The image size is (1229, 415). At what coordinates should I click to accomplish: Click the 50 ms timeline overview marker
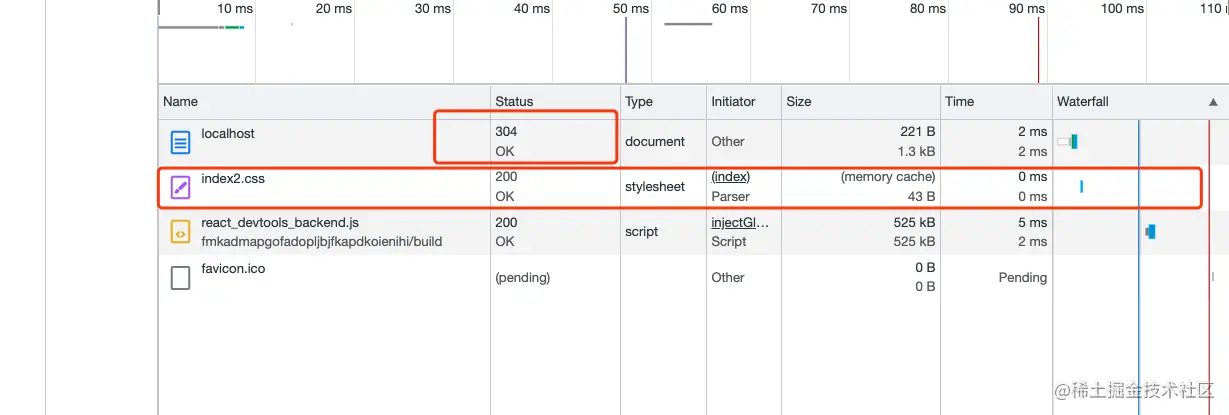[631, 9]
